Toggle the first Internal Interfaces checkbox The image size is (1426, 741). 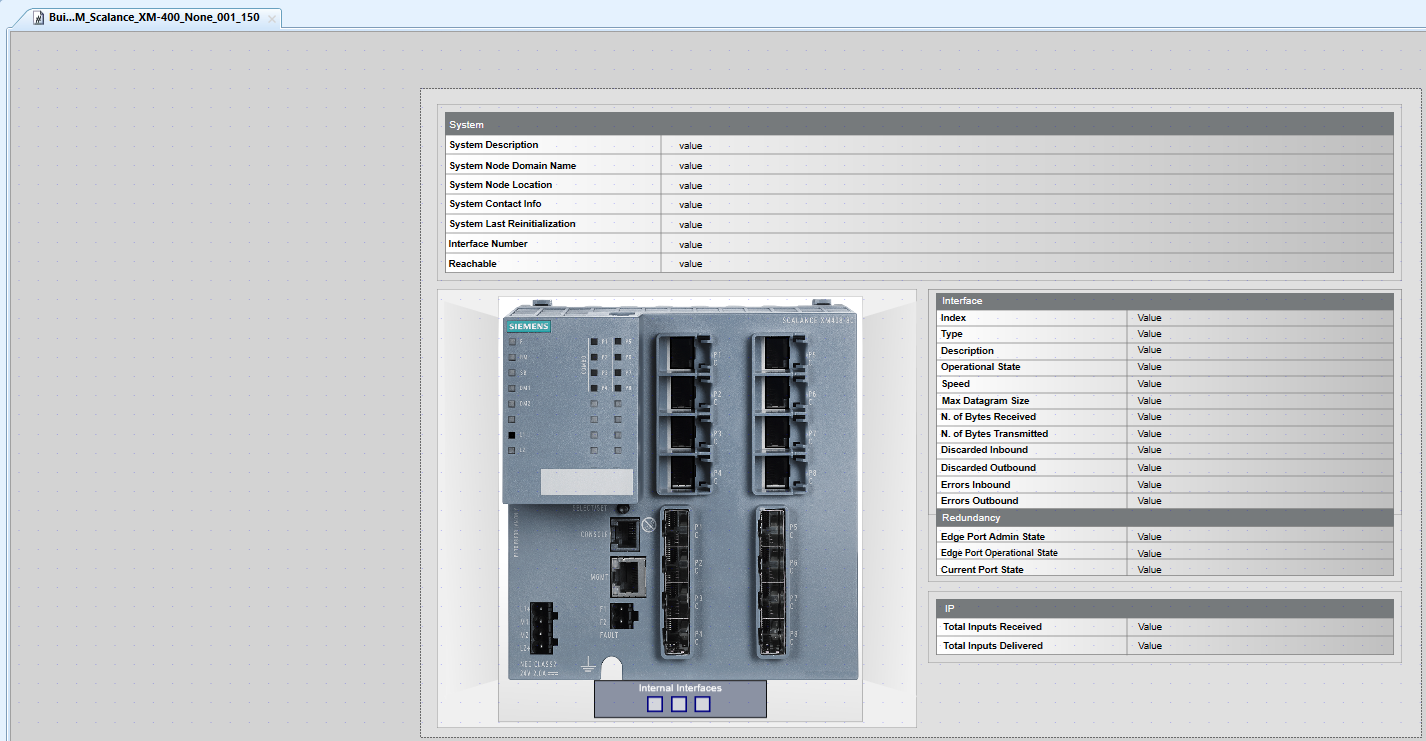(x=655, y=704)
